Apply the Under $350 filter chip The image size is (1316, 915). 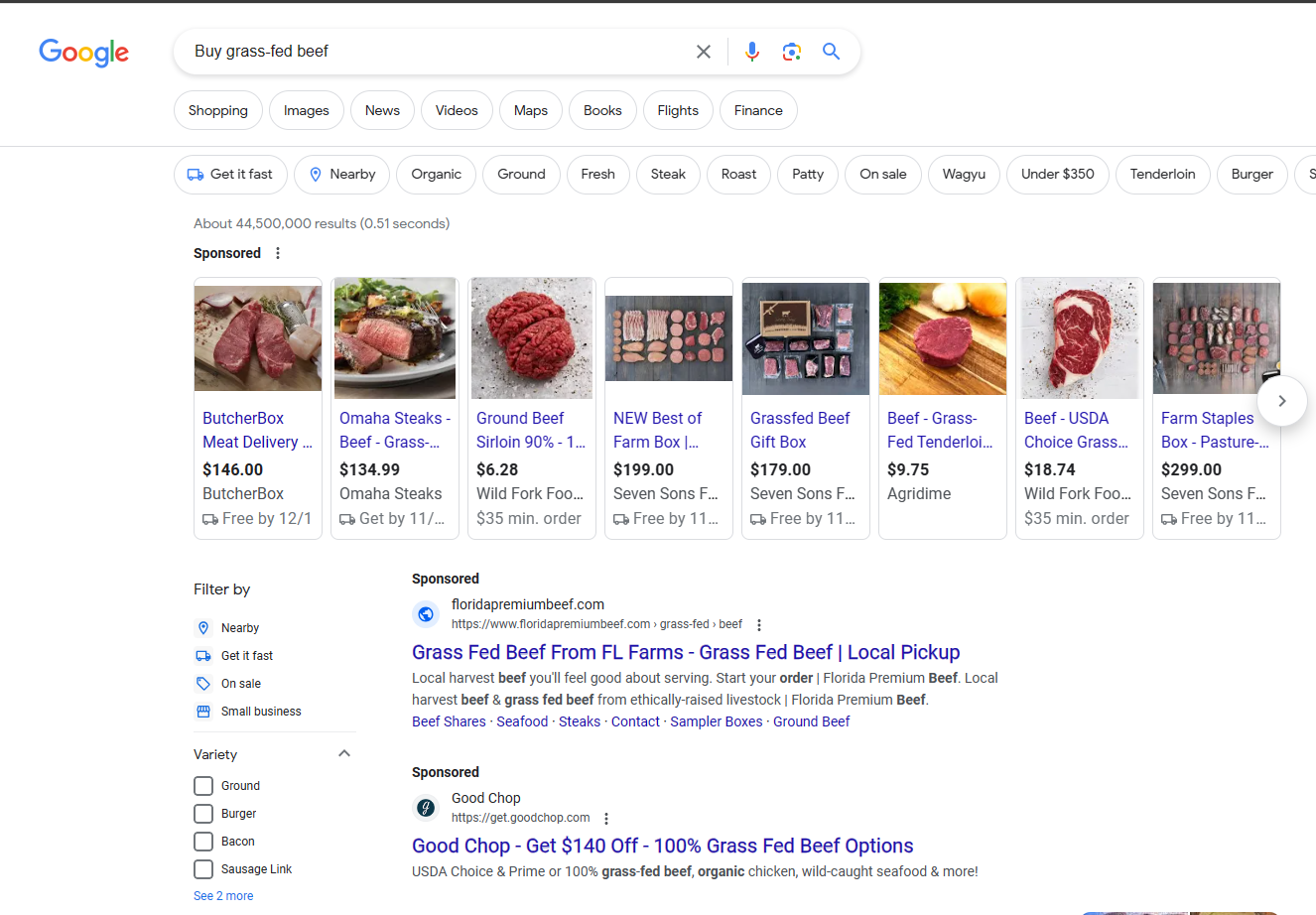pos(1058,175)
